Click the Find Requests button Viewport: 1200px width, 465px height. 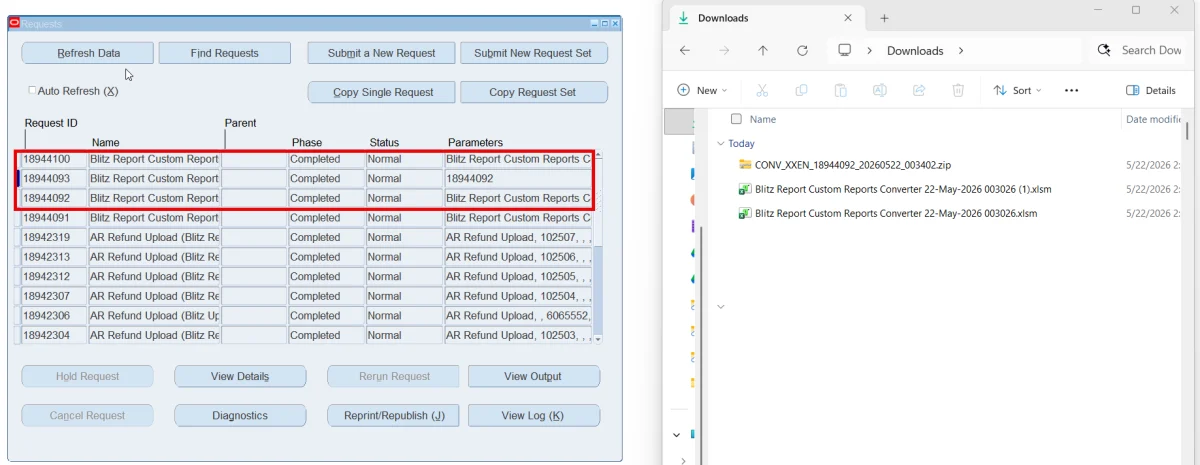(224, 53)
